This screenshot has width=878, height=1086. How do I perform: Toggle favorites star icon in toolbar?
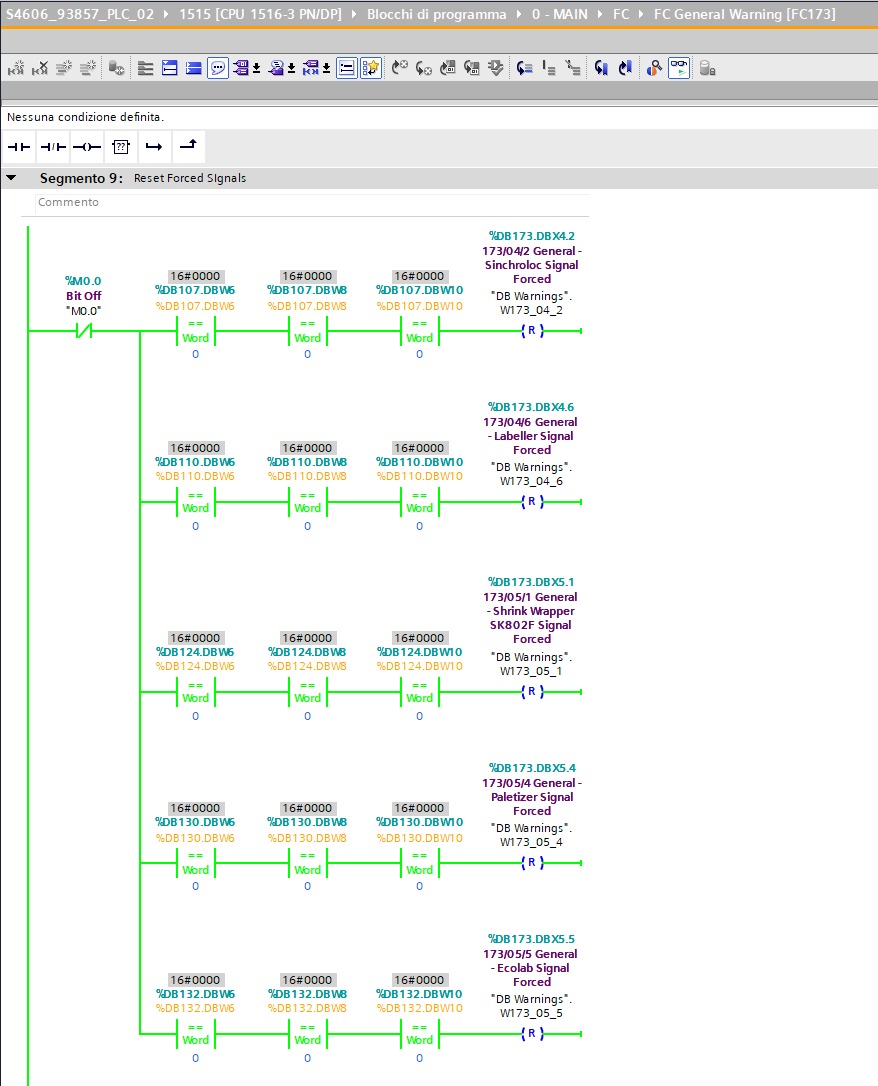pos(370,68)
